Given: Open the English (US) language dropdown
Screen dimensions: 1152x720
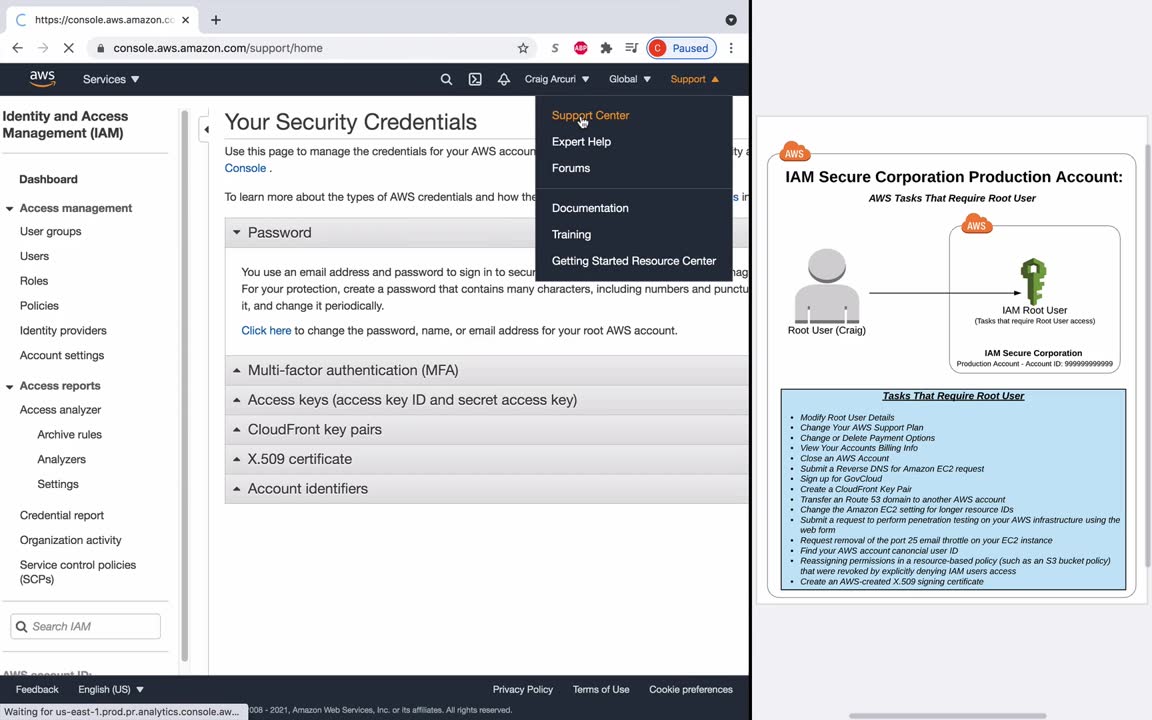Looking at the screenshot, I should [111, 689].
